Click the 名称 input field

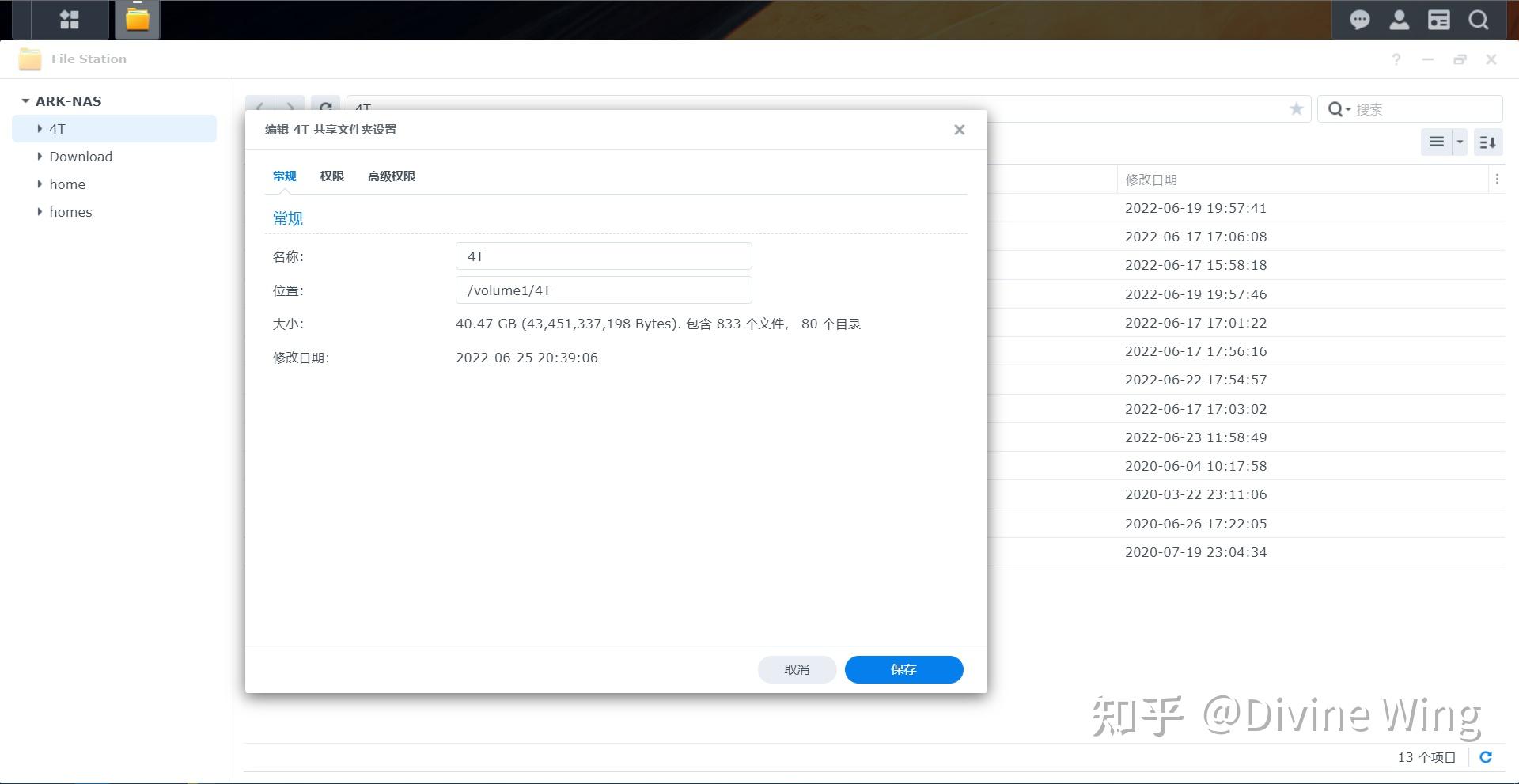604,256
